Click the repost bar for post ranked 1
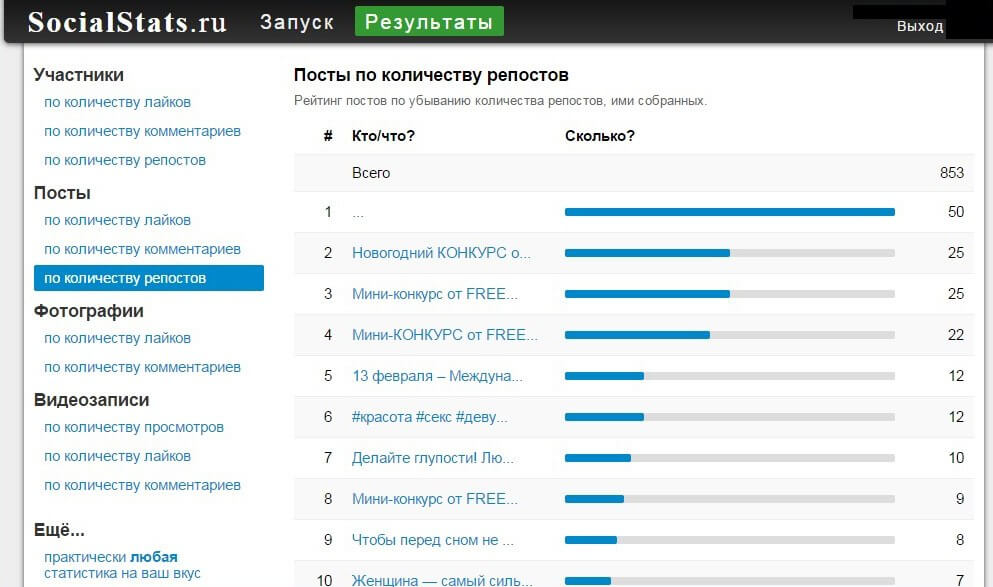This screenshot has width=993, height=587. point(729,212)
